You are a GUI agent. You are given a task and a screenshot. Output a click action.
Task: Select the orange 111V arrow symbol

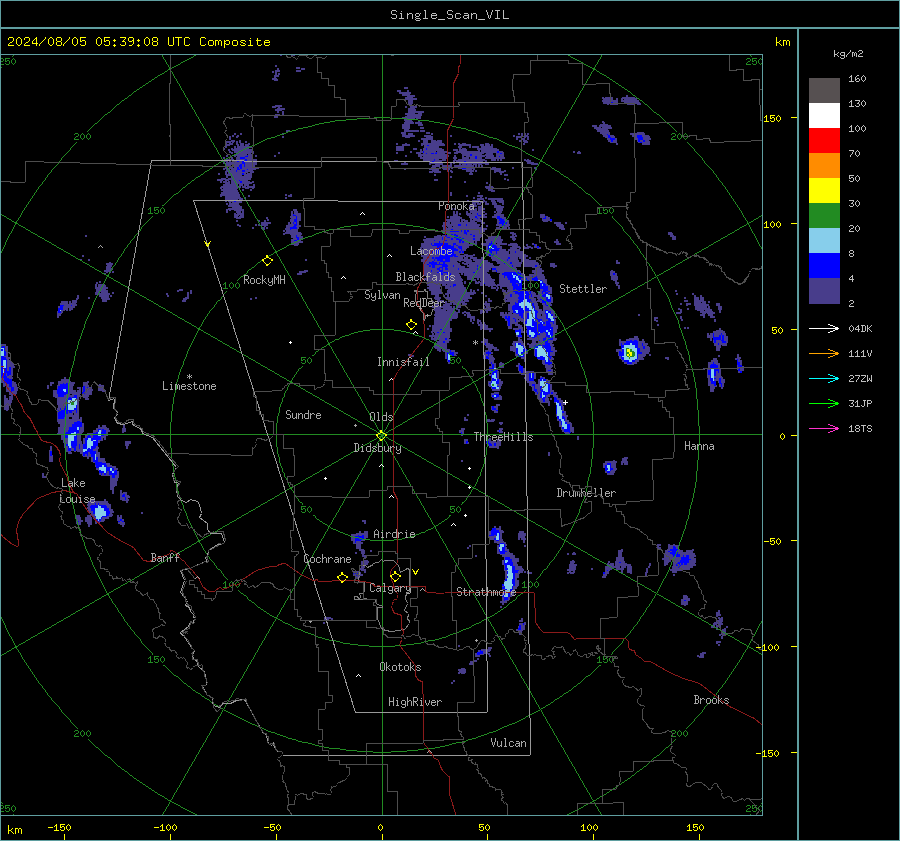[x=824, y=354]
